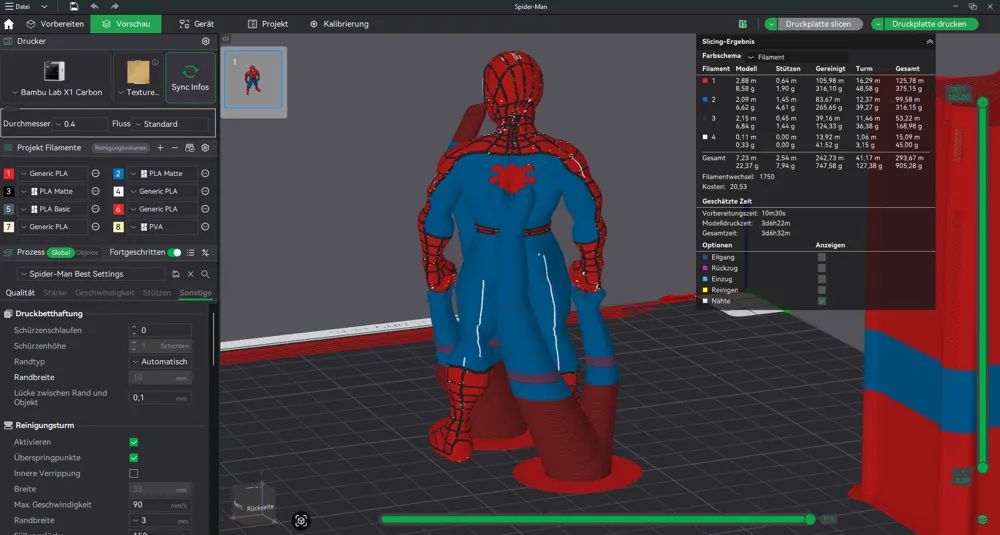Remove a filament with the minus icon
1000x535 pixels.
pos(175,148)
